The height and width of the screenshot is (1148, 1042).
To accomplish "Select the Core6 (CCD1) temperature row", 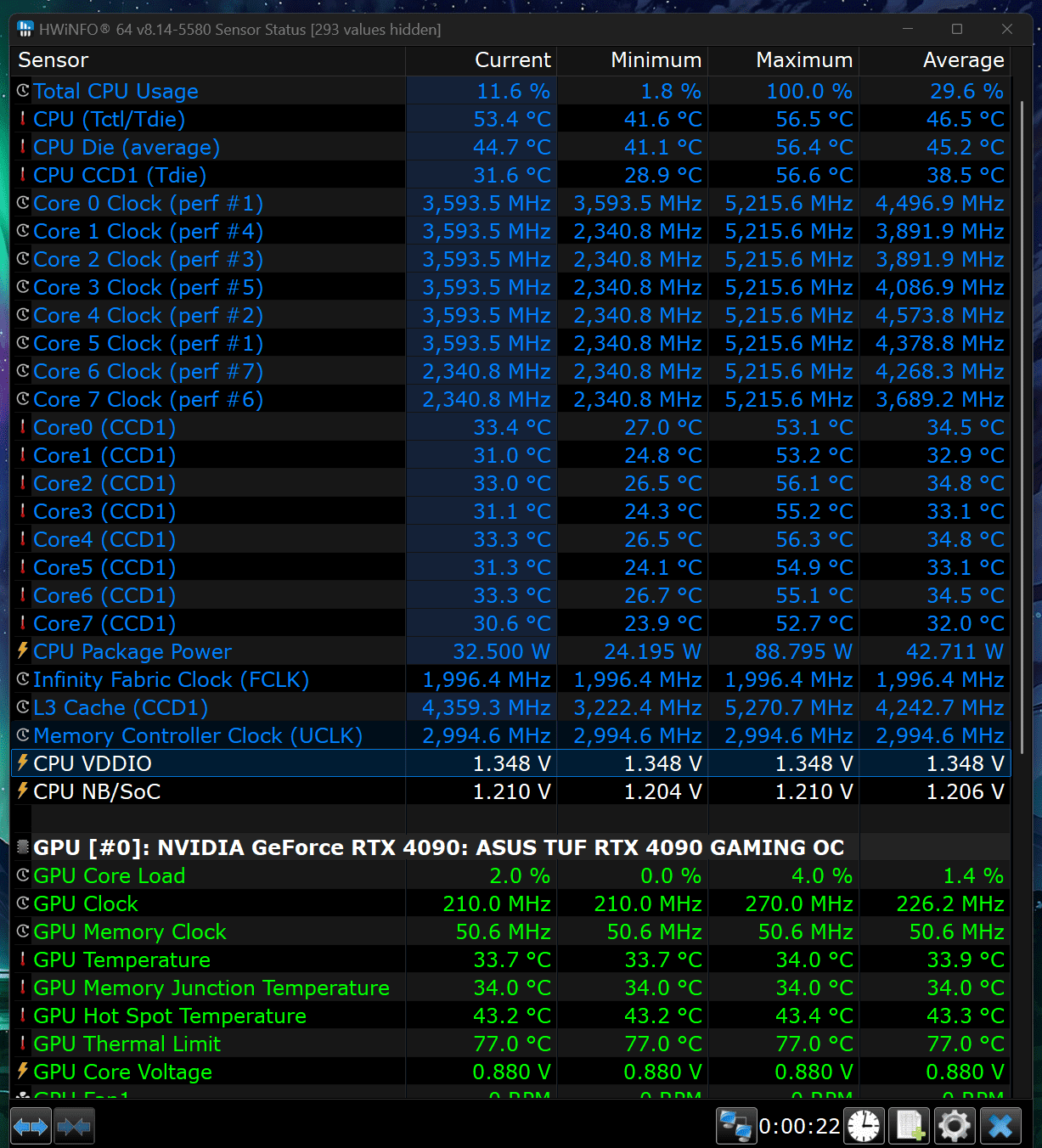I will [510, 595].
